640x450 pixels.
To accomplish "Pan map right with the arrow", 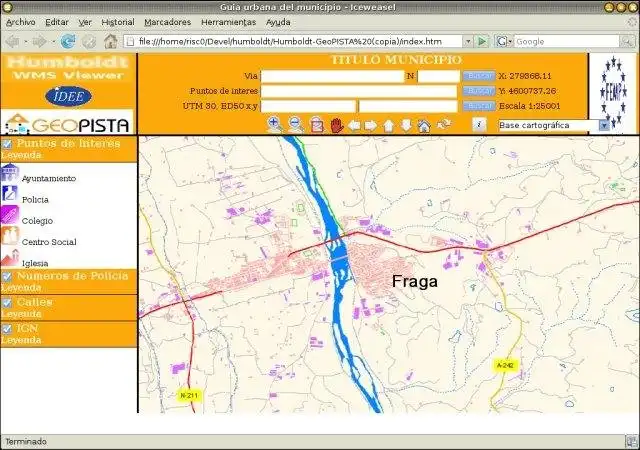I will tap(370, 125).
